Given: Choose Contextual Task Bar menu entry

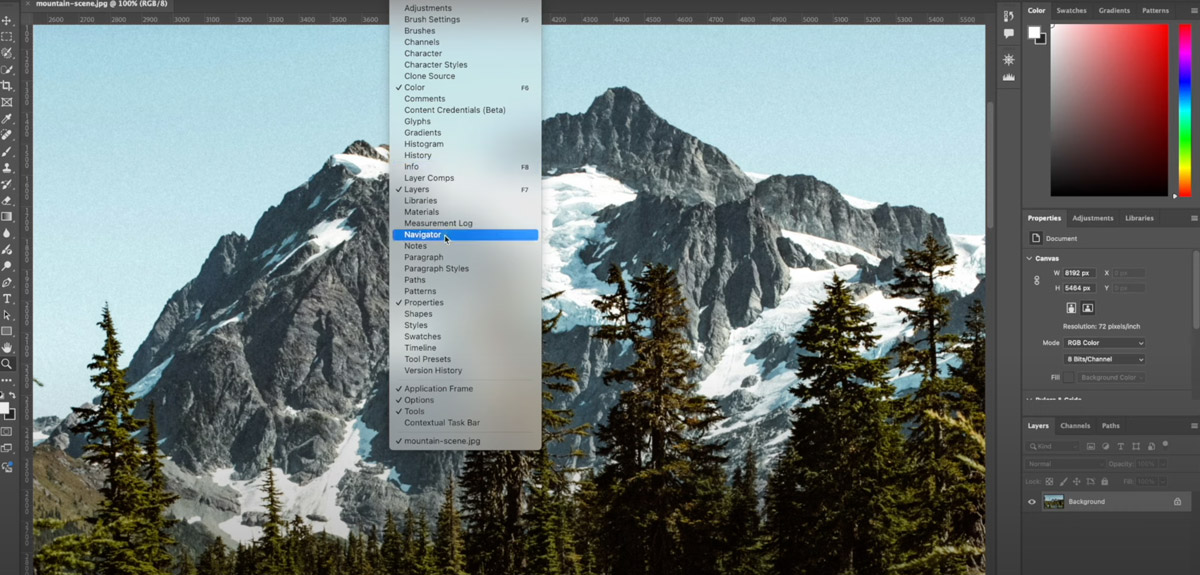Looking at the screenshot, I should point(464,423).
